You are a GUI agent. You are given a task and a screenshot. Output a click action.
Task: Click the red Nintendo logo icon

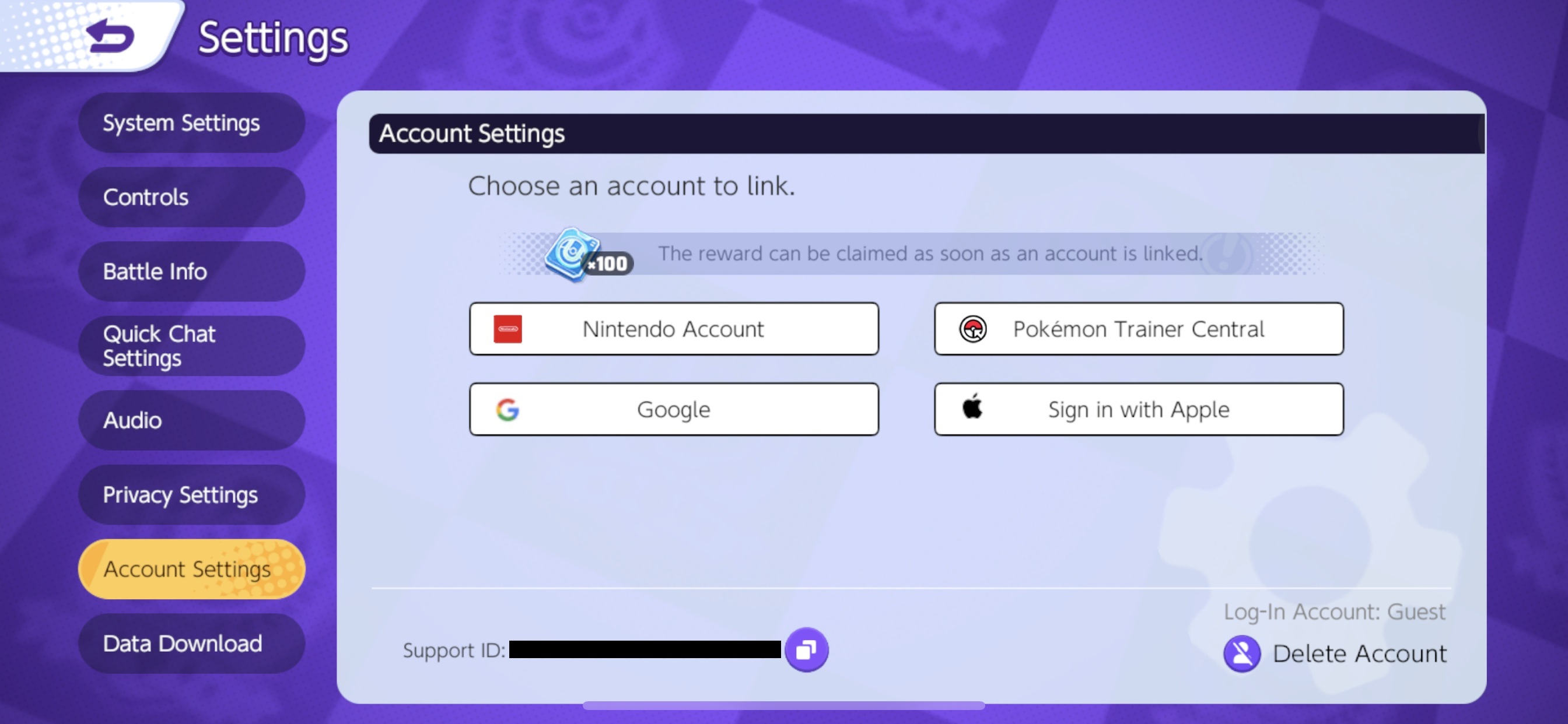tap(507, 329)
